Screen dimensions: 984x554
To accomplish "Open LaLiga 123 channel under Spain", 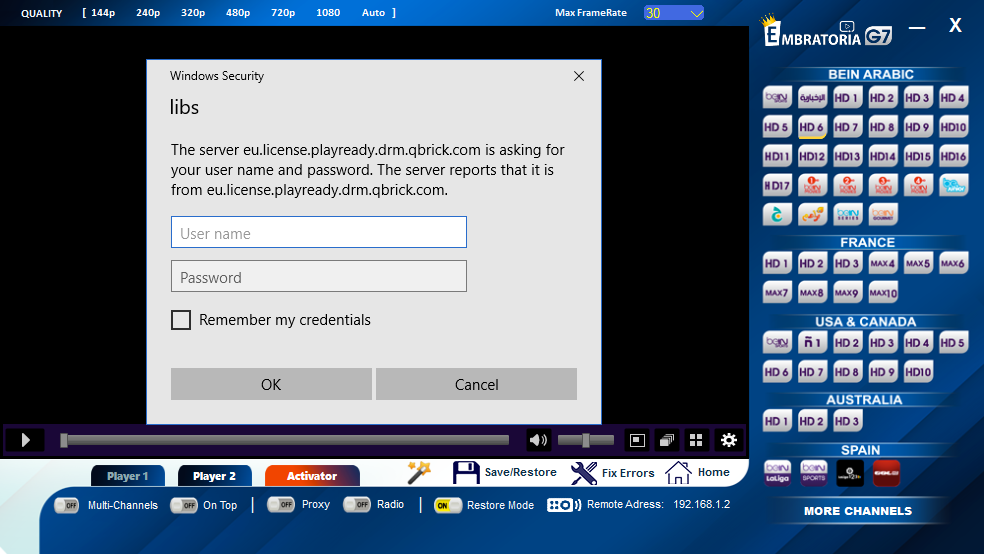I will pos(850,473).
